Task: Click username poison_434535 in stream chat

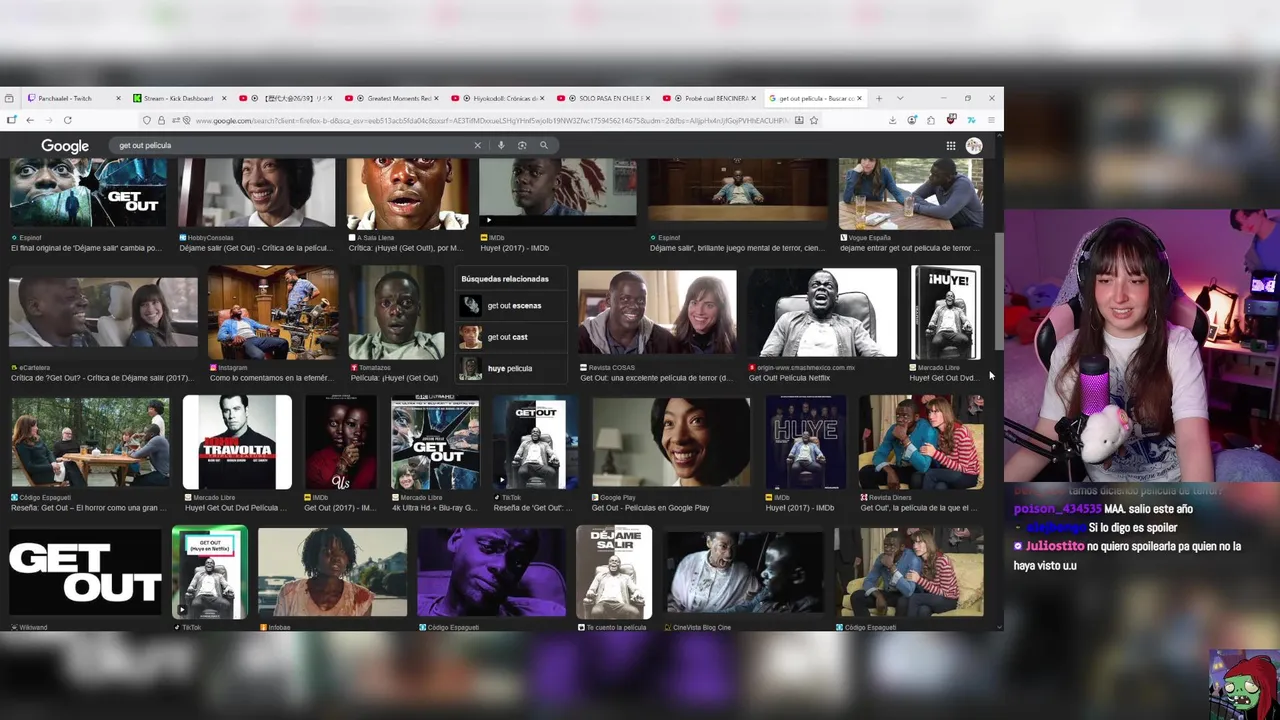Action: (x=1057, y=509)
